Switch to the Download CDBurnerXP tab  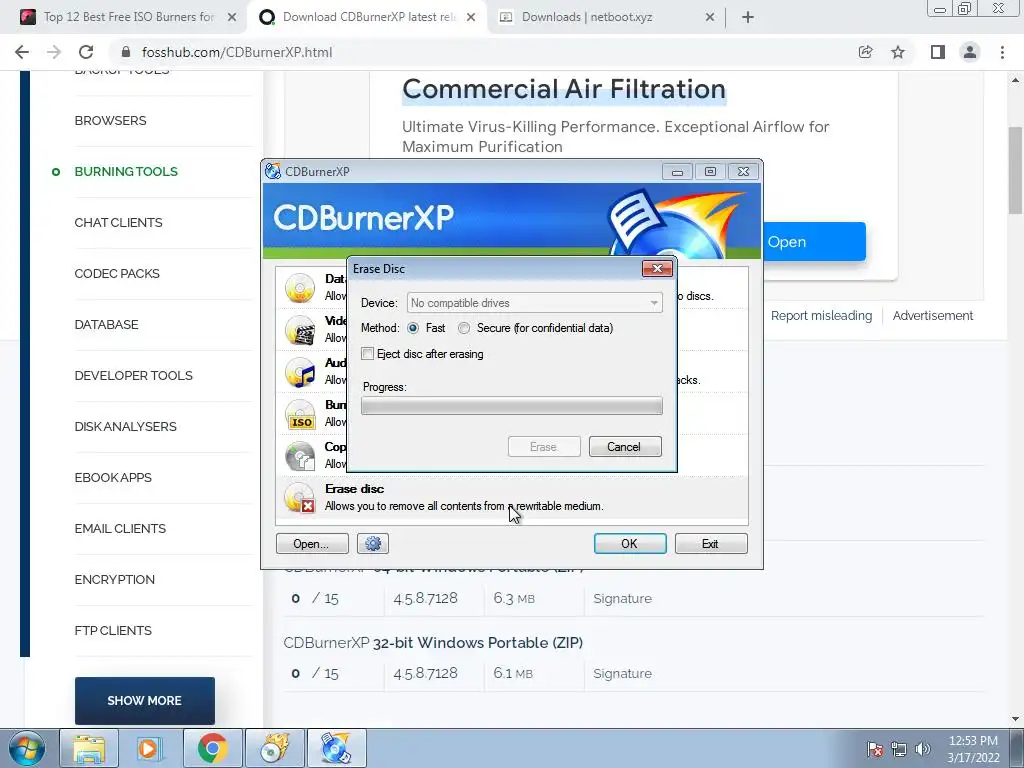[369, 17]
